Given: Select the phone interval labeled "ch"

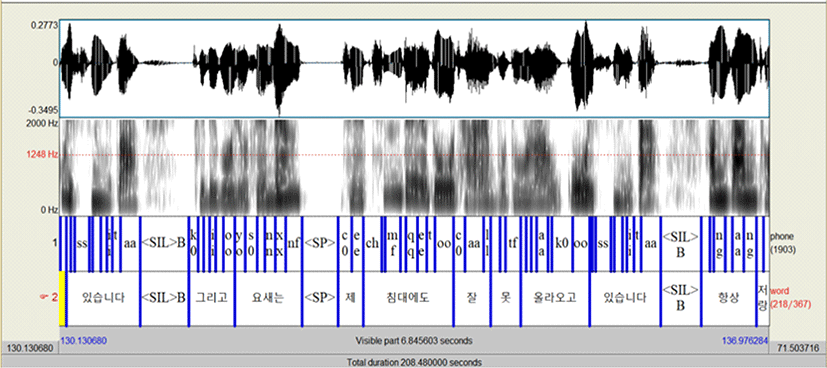Looking at the screenshot, I should point(372,244).
